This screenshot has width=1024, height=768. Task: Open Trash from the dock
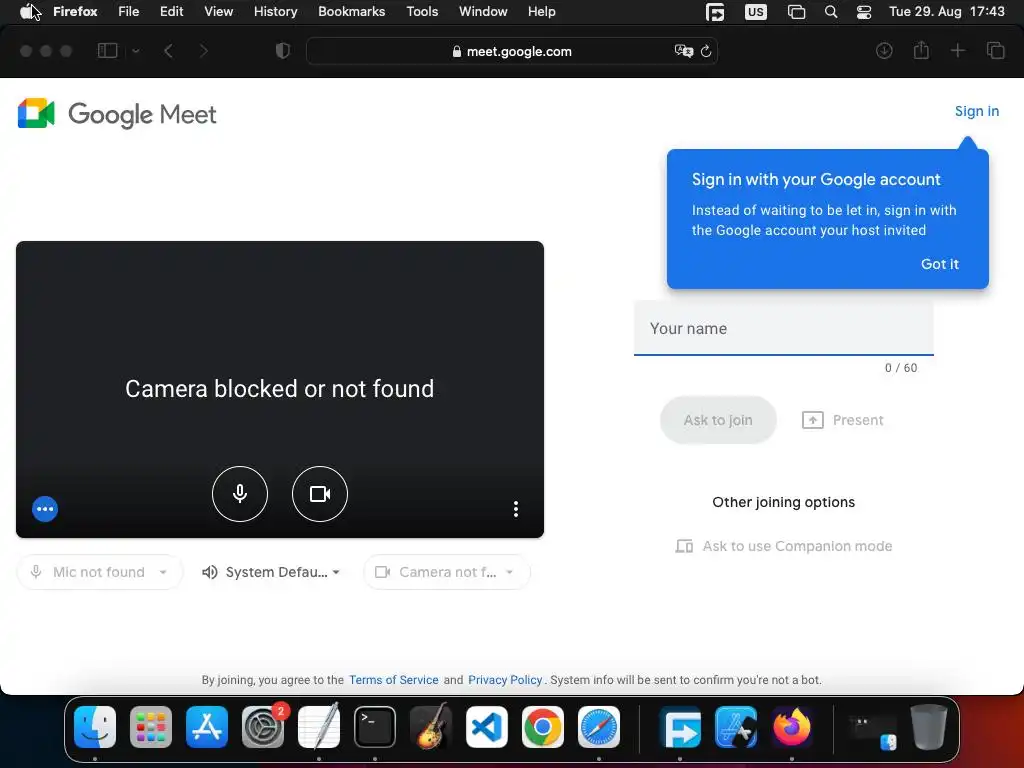coord(929,726)
